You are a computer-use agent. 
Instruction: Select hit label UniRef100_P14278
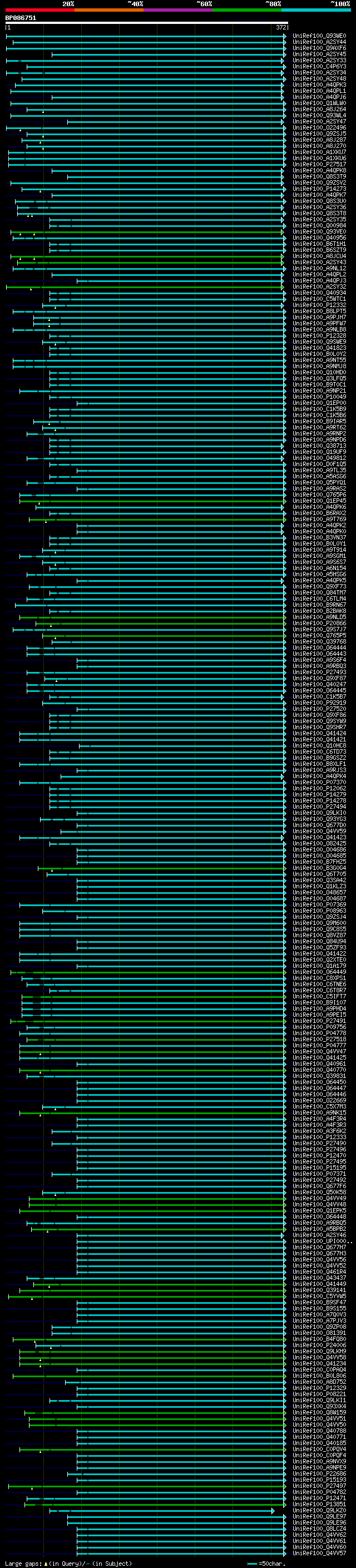coord(319,800)
